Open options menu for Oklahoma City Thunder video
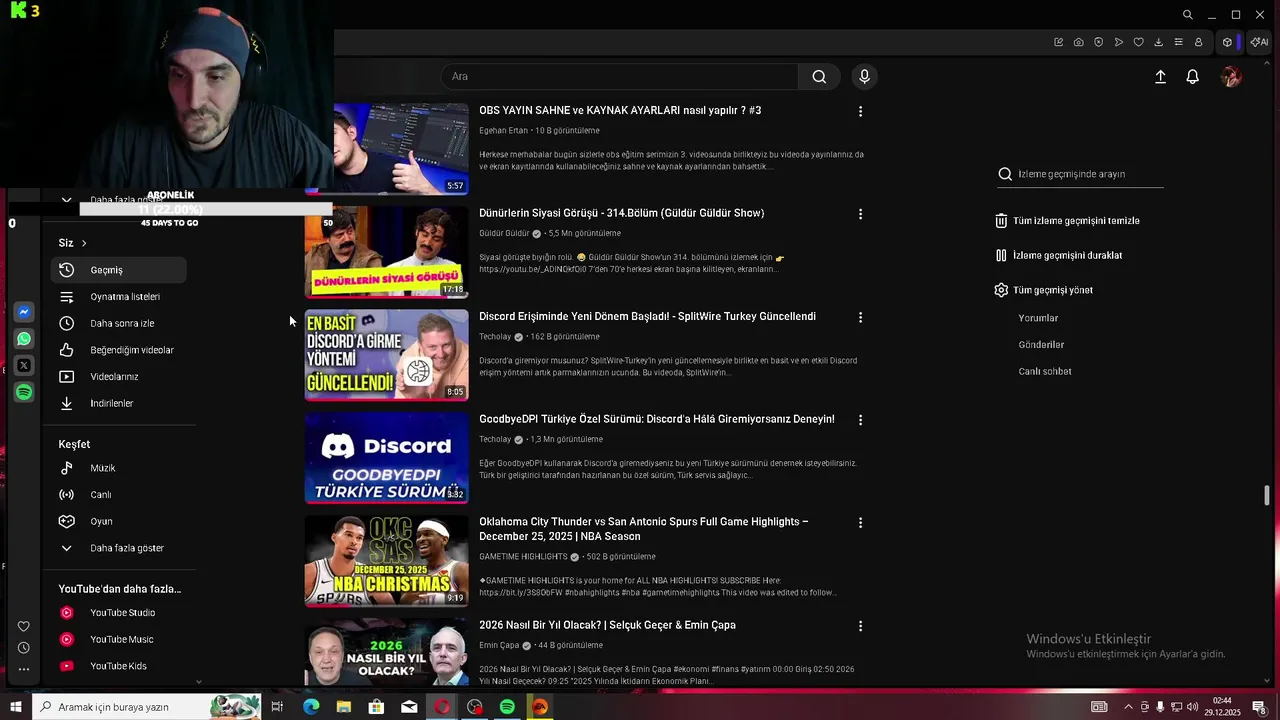This screenshot has height=720, width=1280. 860,523
